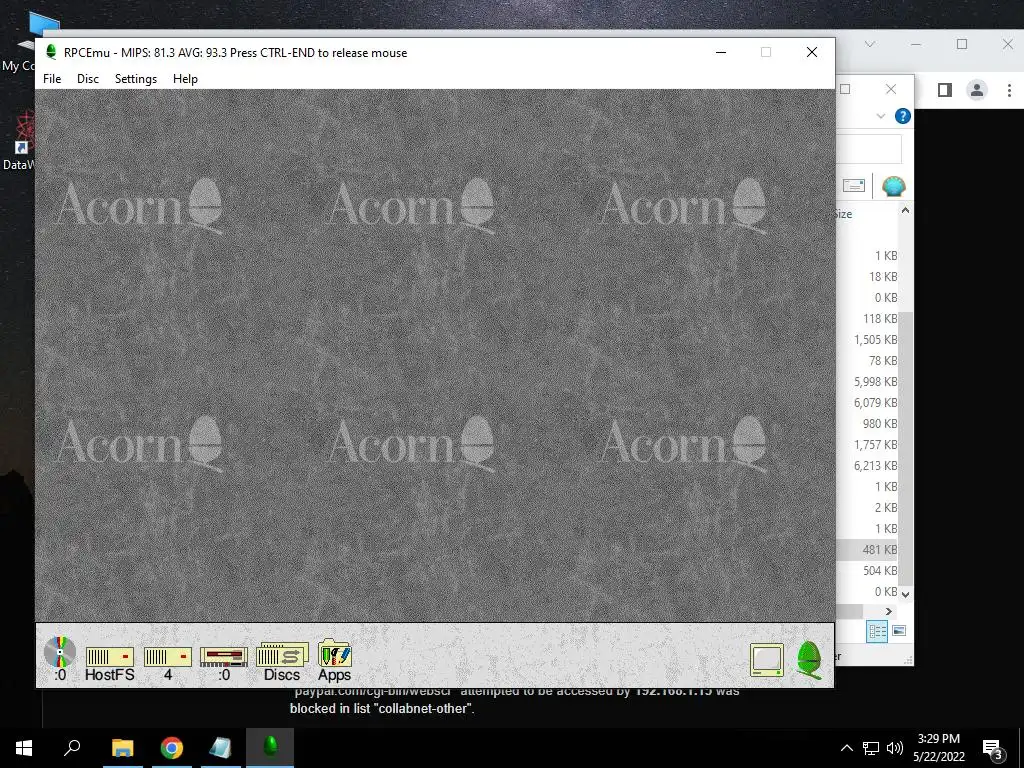This screenshot has height=768, width=1024.
Task: Open the RPCEmu File menu
Action: click(x=52, y=79)
